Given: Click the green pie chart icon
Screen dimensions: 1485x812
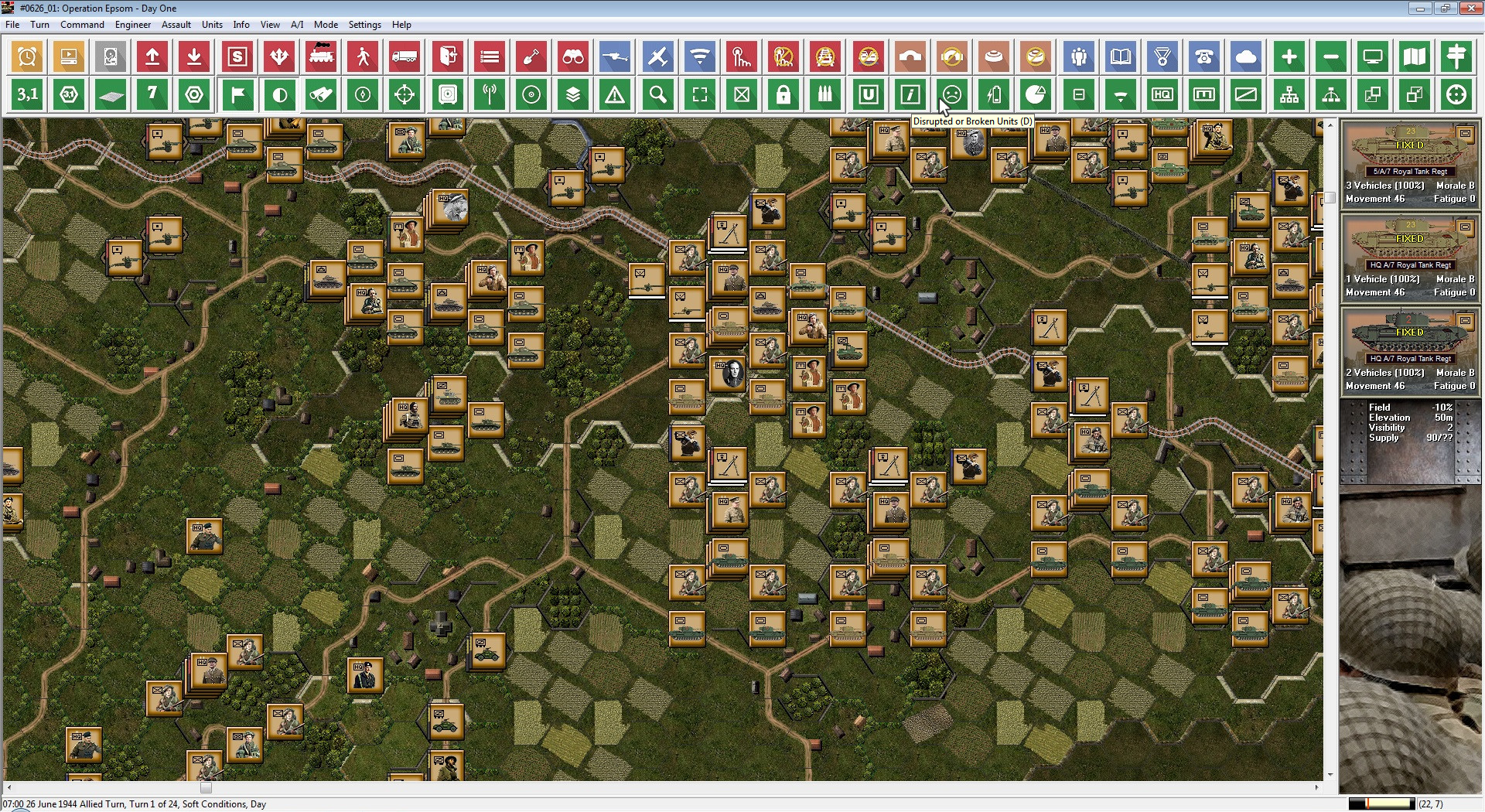Looking at the screenshot, I should 1036,95.
